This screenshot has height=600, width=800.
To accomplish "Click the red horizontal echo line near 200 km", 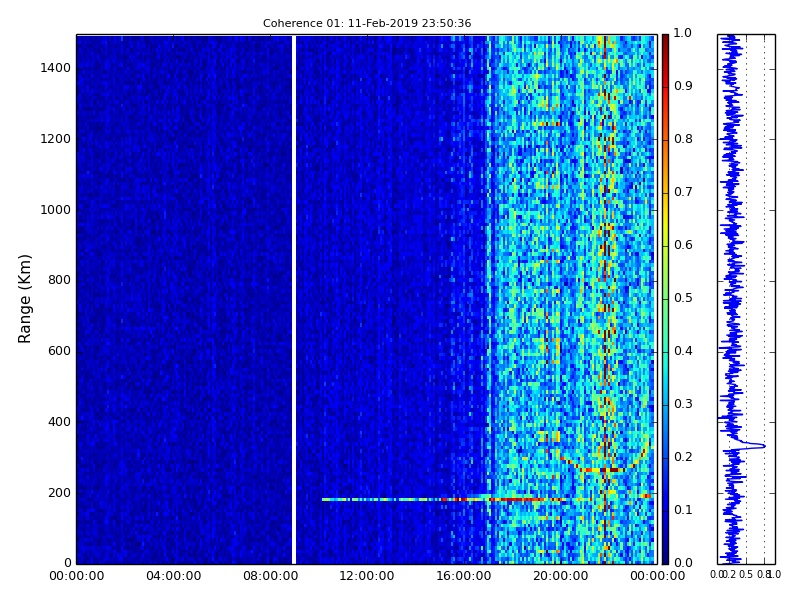I will (x=444, y=499).
